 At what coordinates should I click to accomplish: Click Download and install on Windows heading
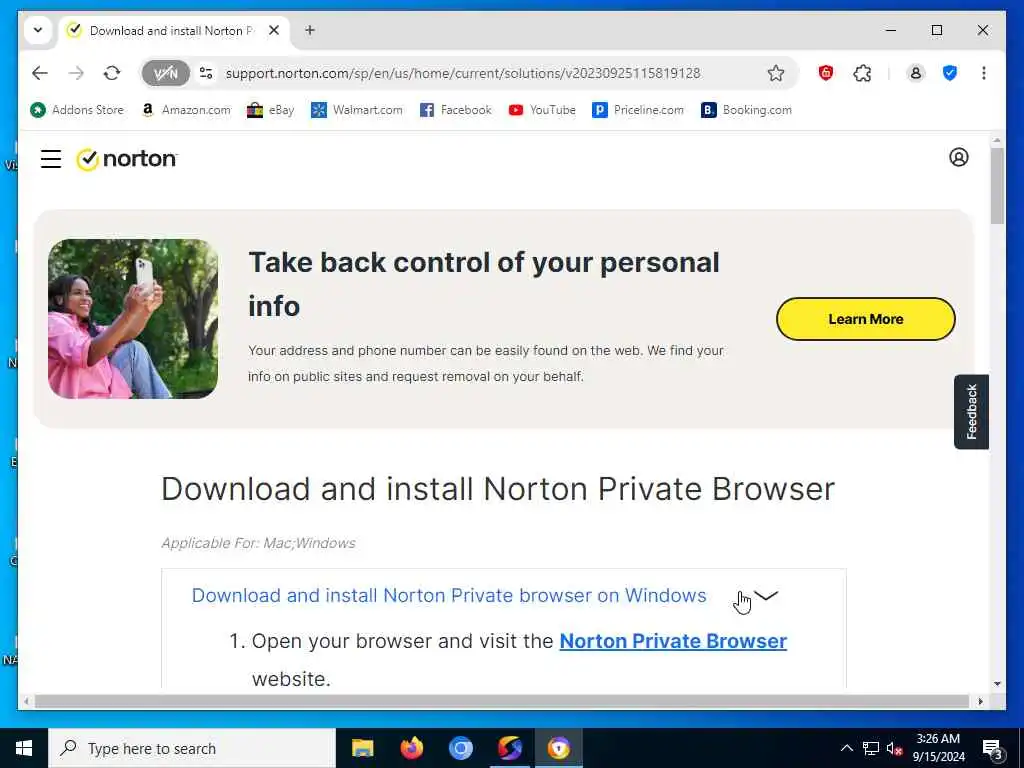(449, 596)
